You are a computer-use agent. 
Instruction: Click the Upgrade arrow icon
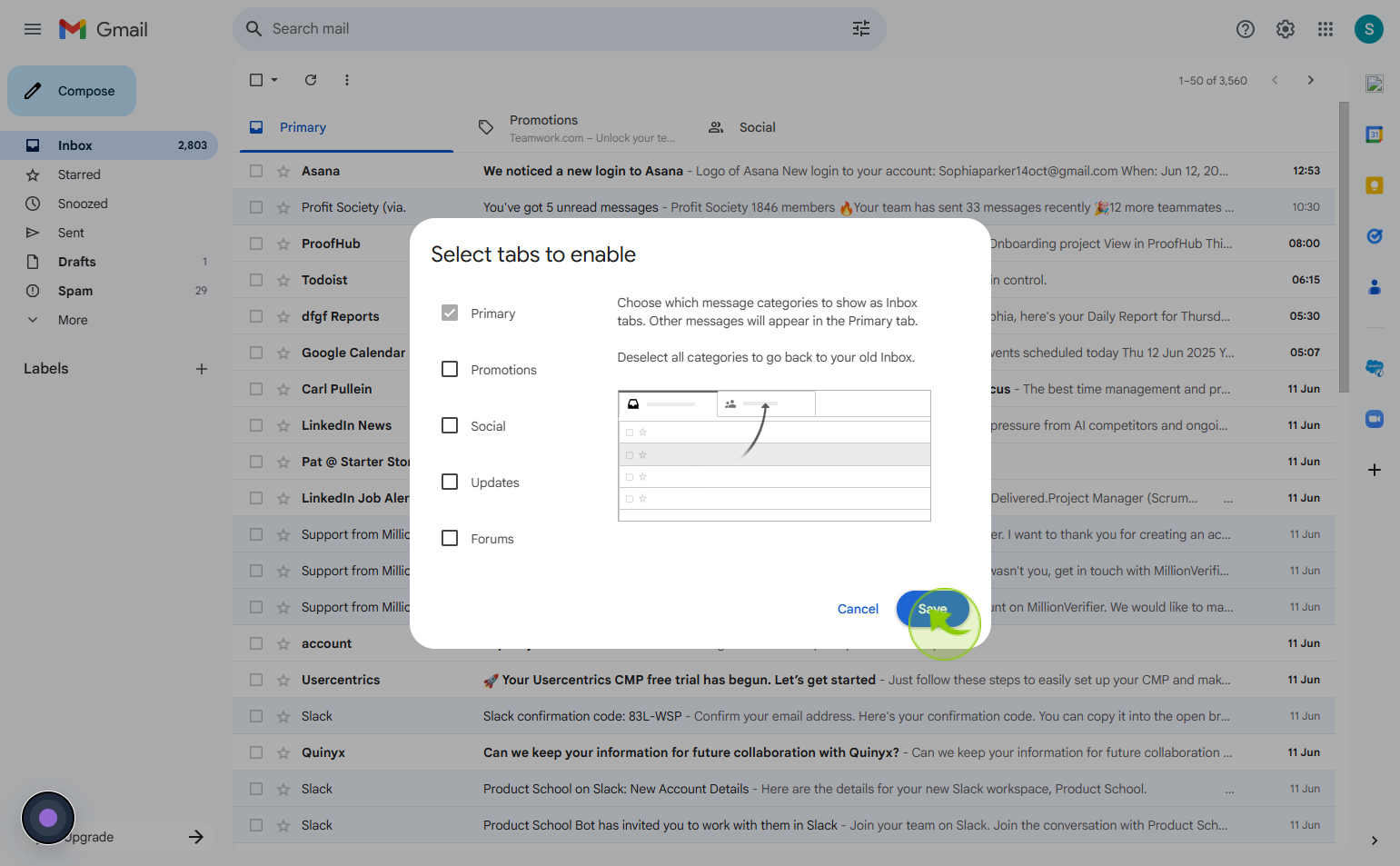(196, 837)
